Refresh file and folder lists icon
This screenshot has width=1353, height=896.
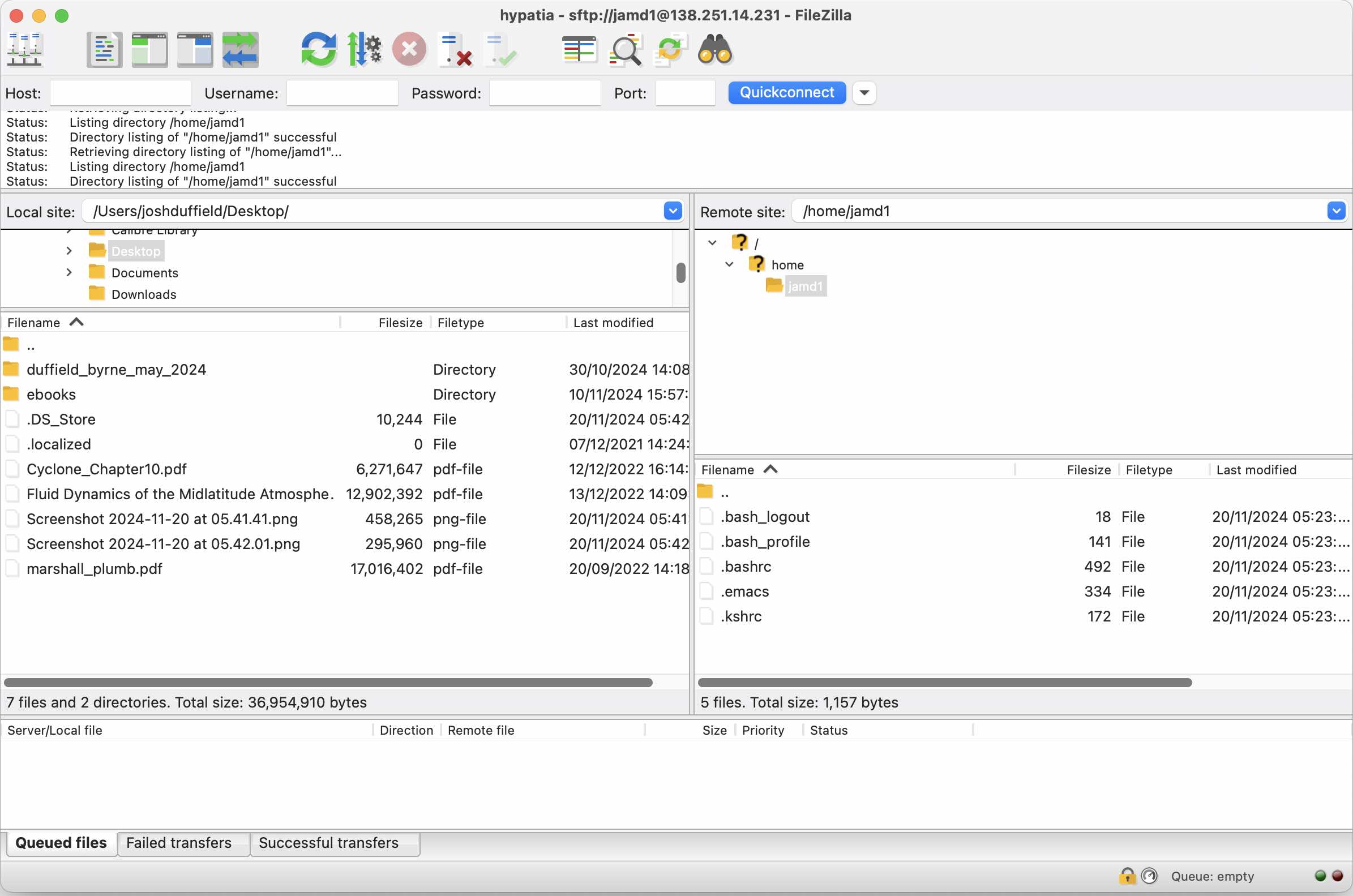coord(318,49)
